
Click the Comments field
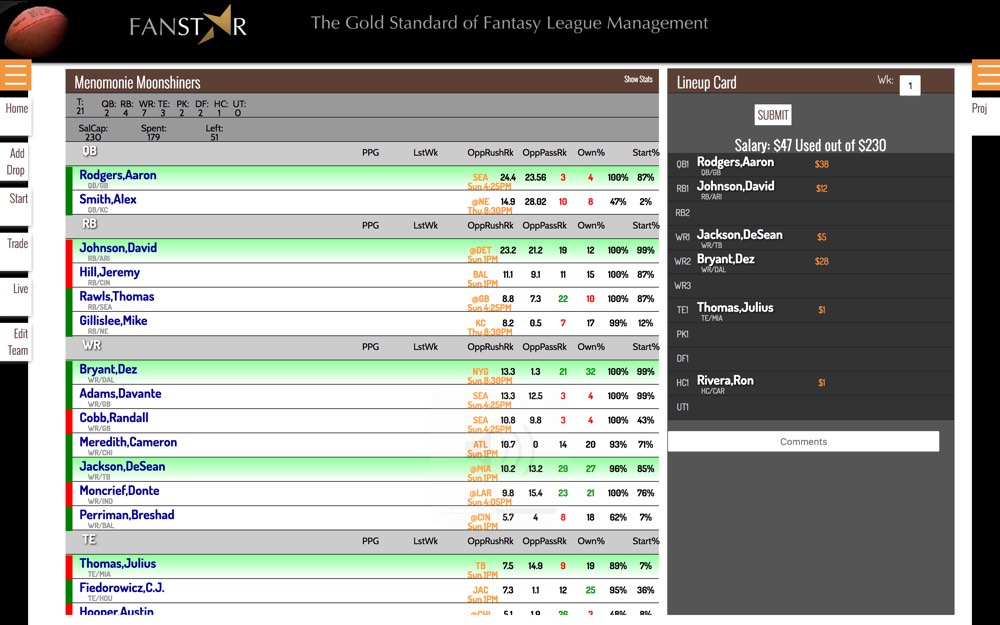[804, 441]
